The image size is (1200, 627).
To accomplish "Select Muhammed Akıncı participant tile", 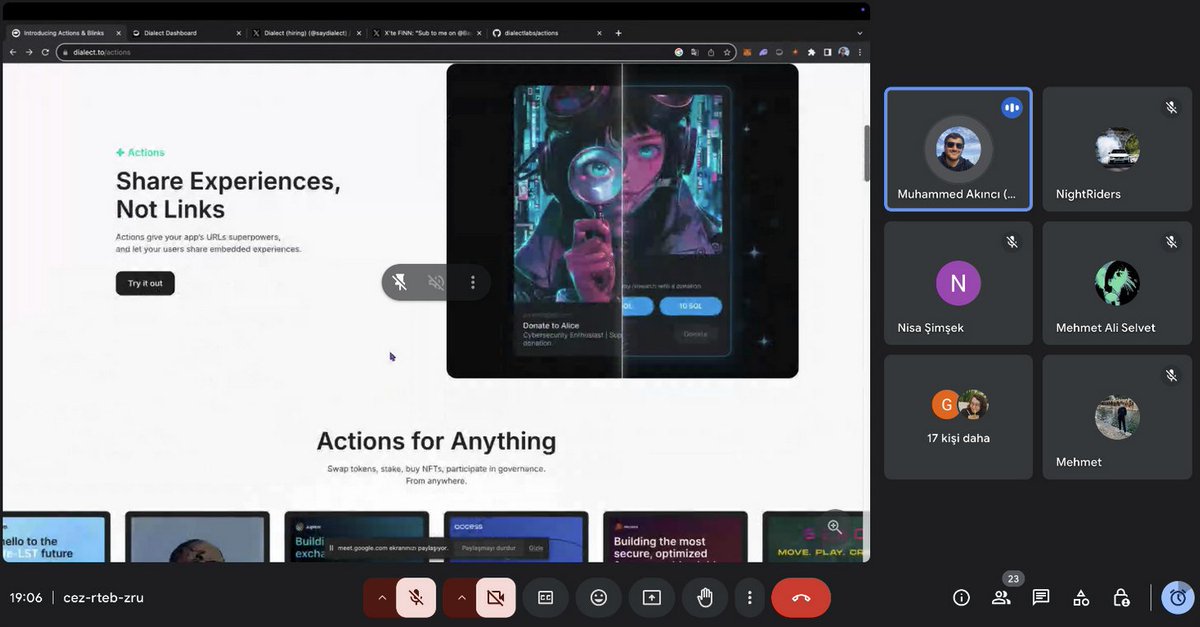I will [x=958, y=149].
